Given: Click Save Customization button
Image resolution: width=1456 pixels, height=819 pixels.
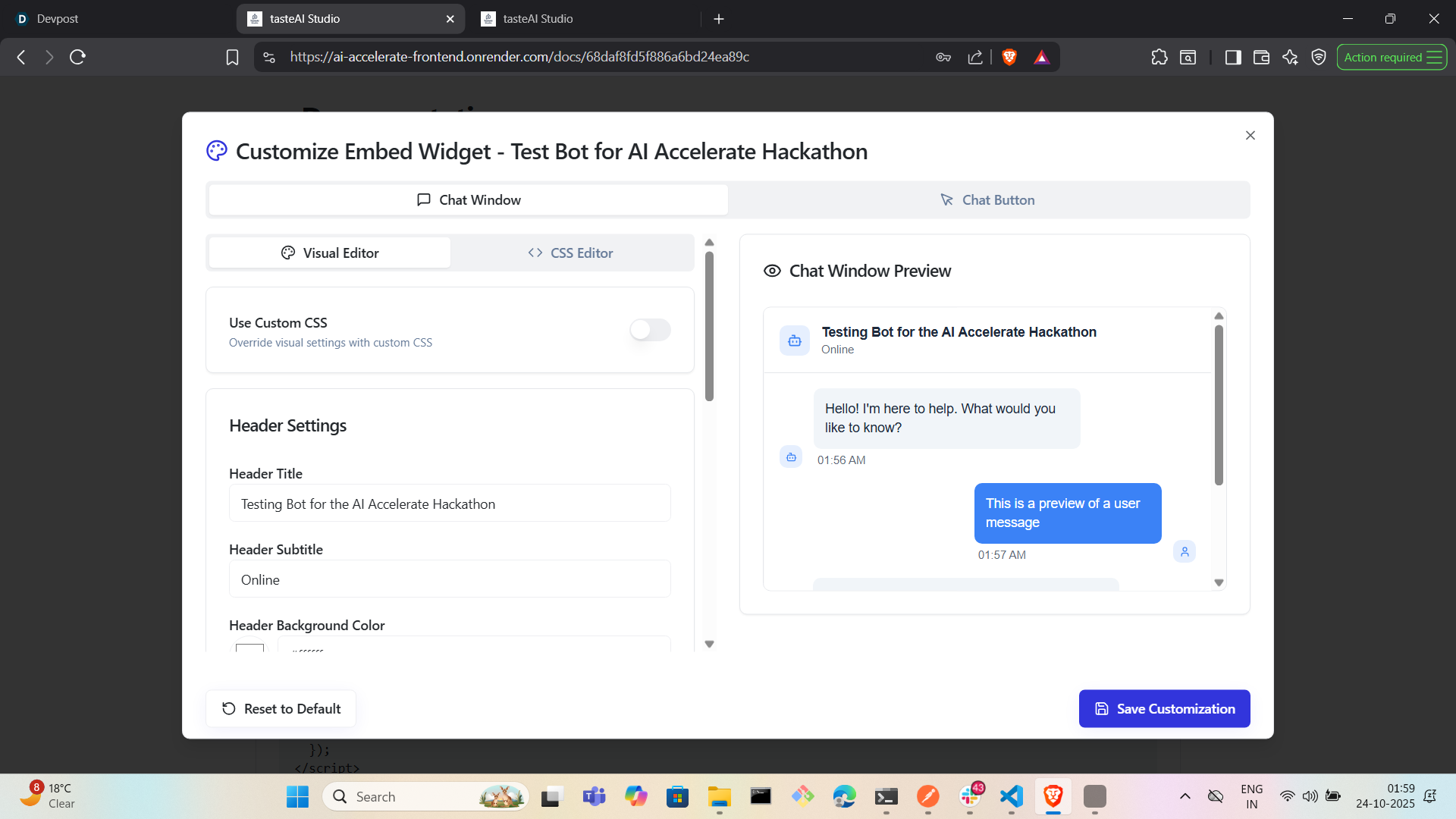Looking at the screenshot, I should click(x=1164, y=709).
